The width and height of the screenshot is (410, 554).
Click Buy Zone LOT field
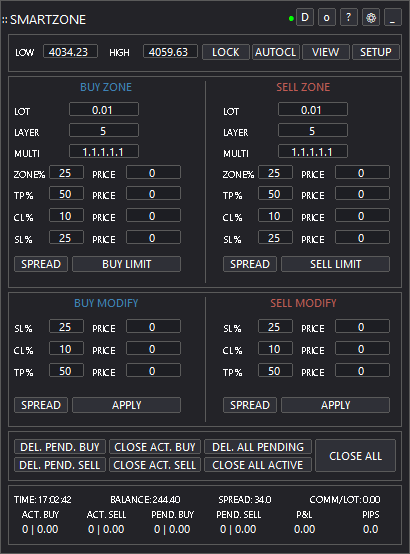pyautogui.click(x=104, y=110)
